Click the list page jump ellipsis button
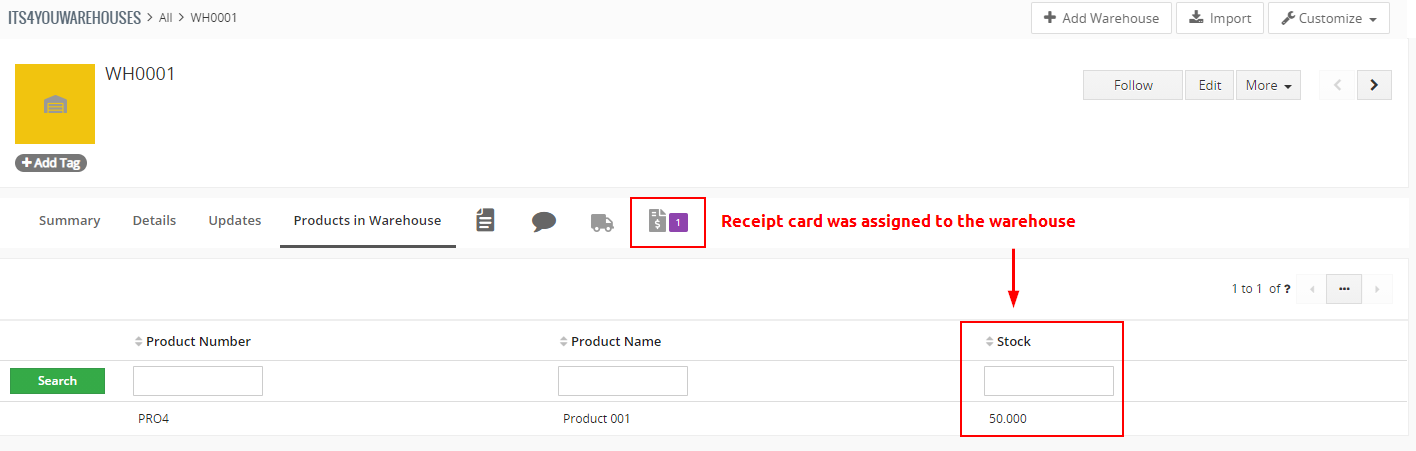 tap(1344, 289)
